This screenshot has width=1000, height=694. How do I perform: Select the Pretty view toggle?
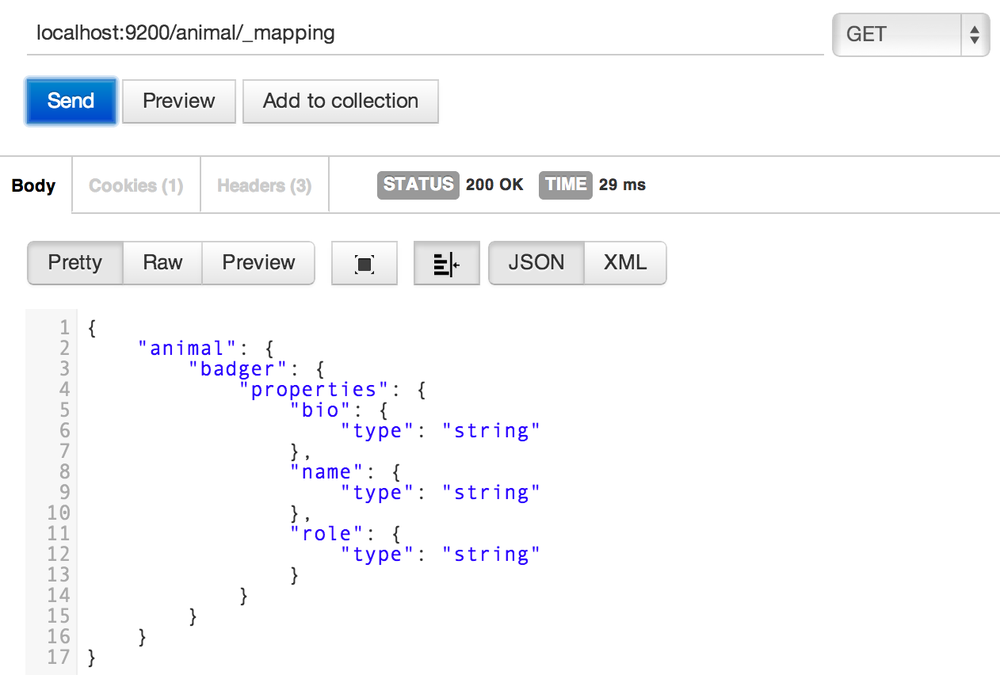tap(75, 263)
